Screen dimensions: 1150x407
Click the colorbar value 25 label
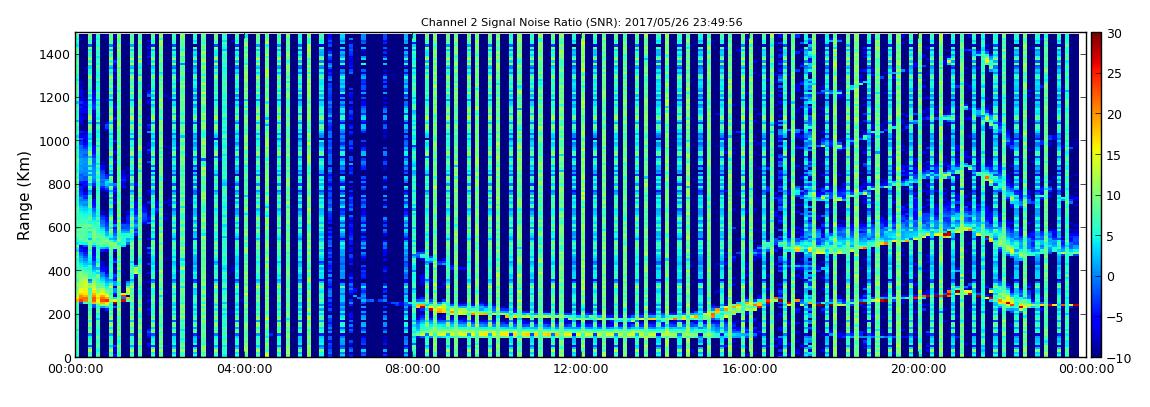pyautogui.click(x=1114, y=74)
